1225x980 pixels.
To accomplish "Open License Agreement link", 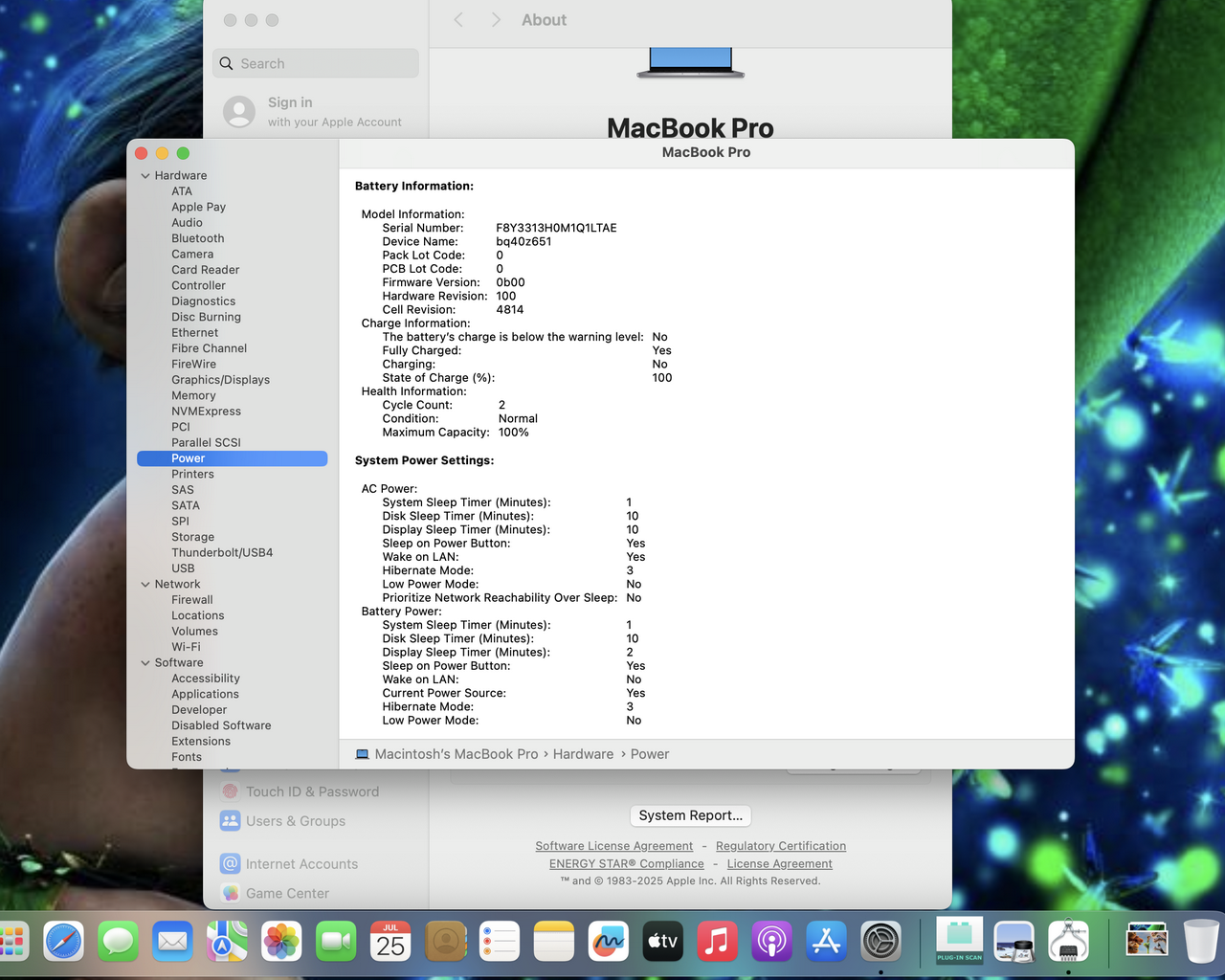I will 780,864.
